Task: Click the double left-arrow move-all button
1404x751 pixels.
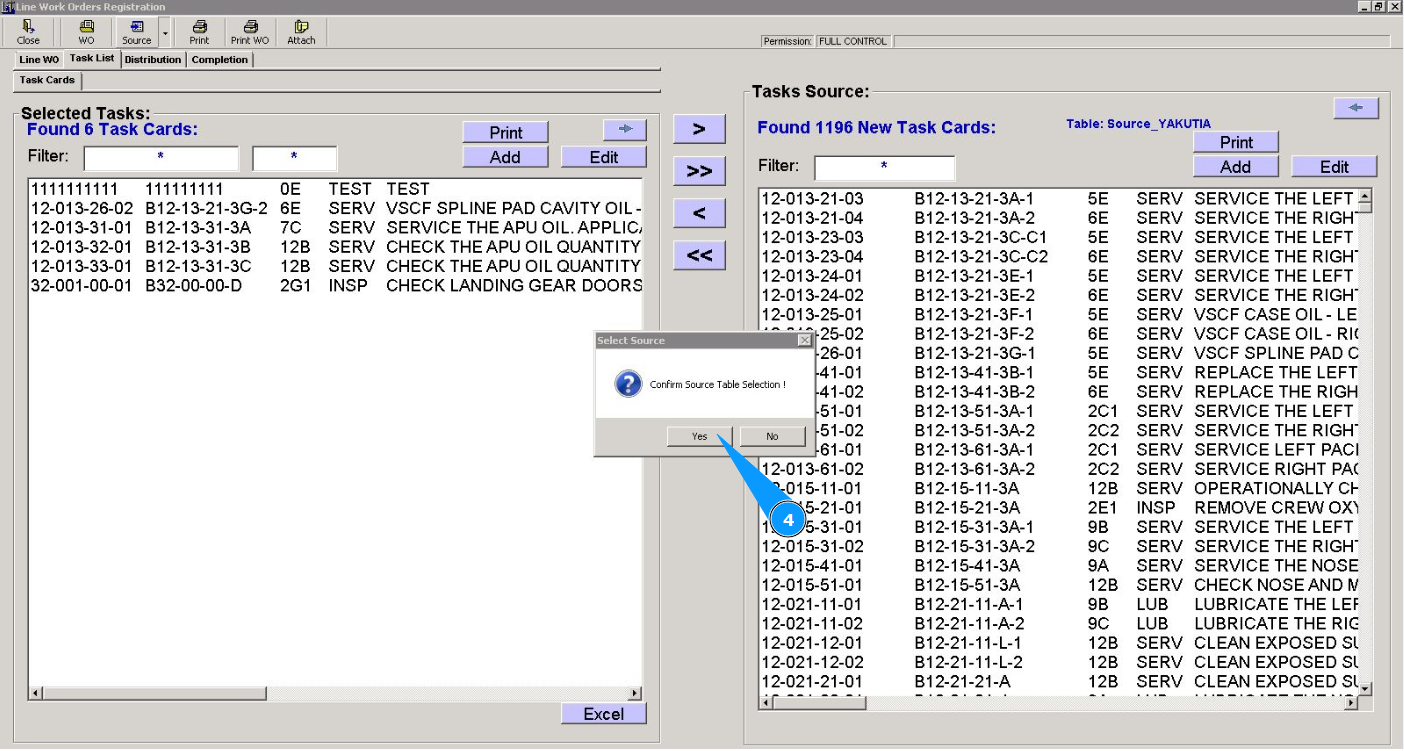Action: [699, 255]
